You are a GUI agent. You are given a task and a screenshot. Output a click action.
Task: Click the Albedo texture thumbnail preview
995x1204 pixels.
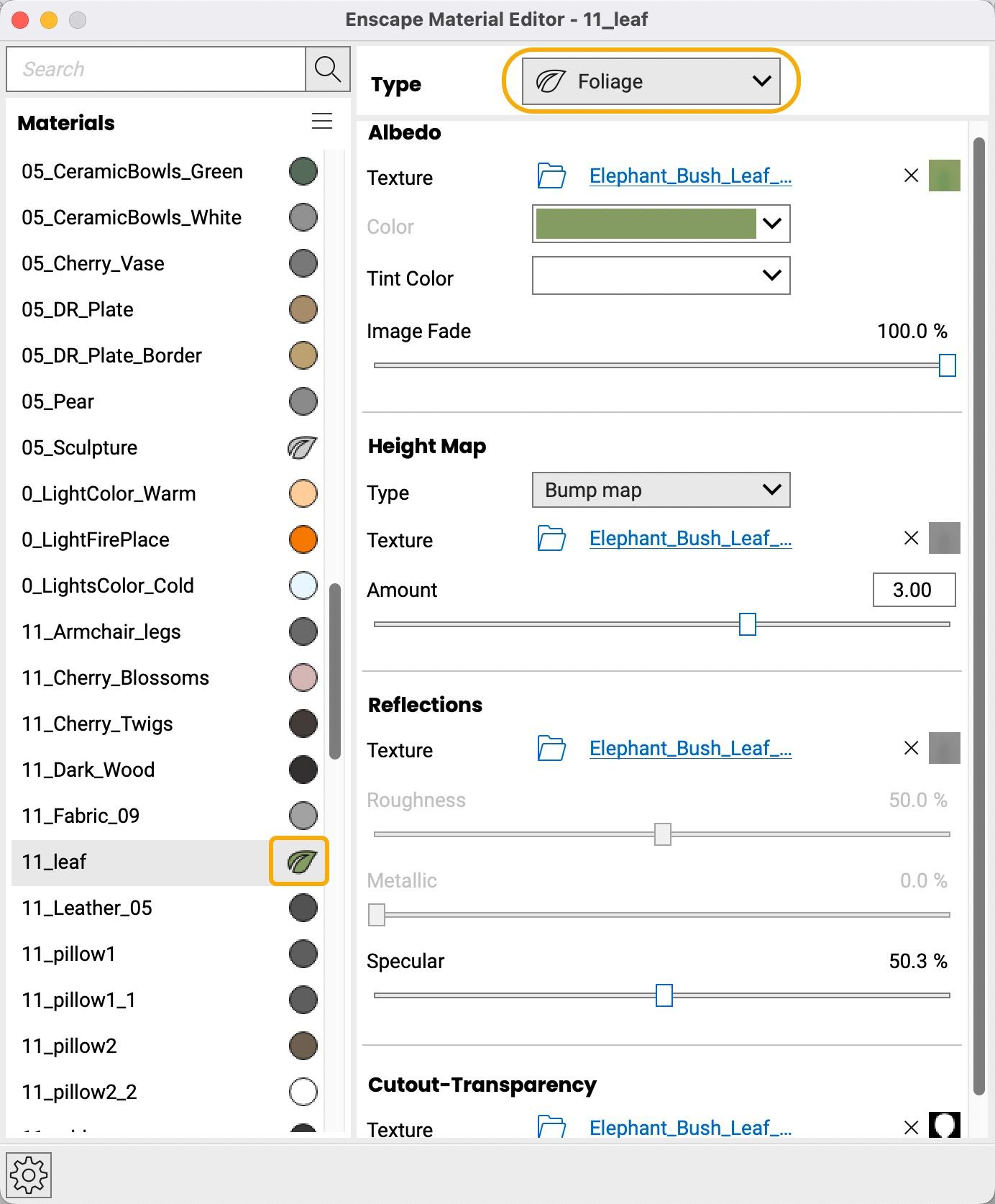pos(944,176)
